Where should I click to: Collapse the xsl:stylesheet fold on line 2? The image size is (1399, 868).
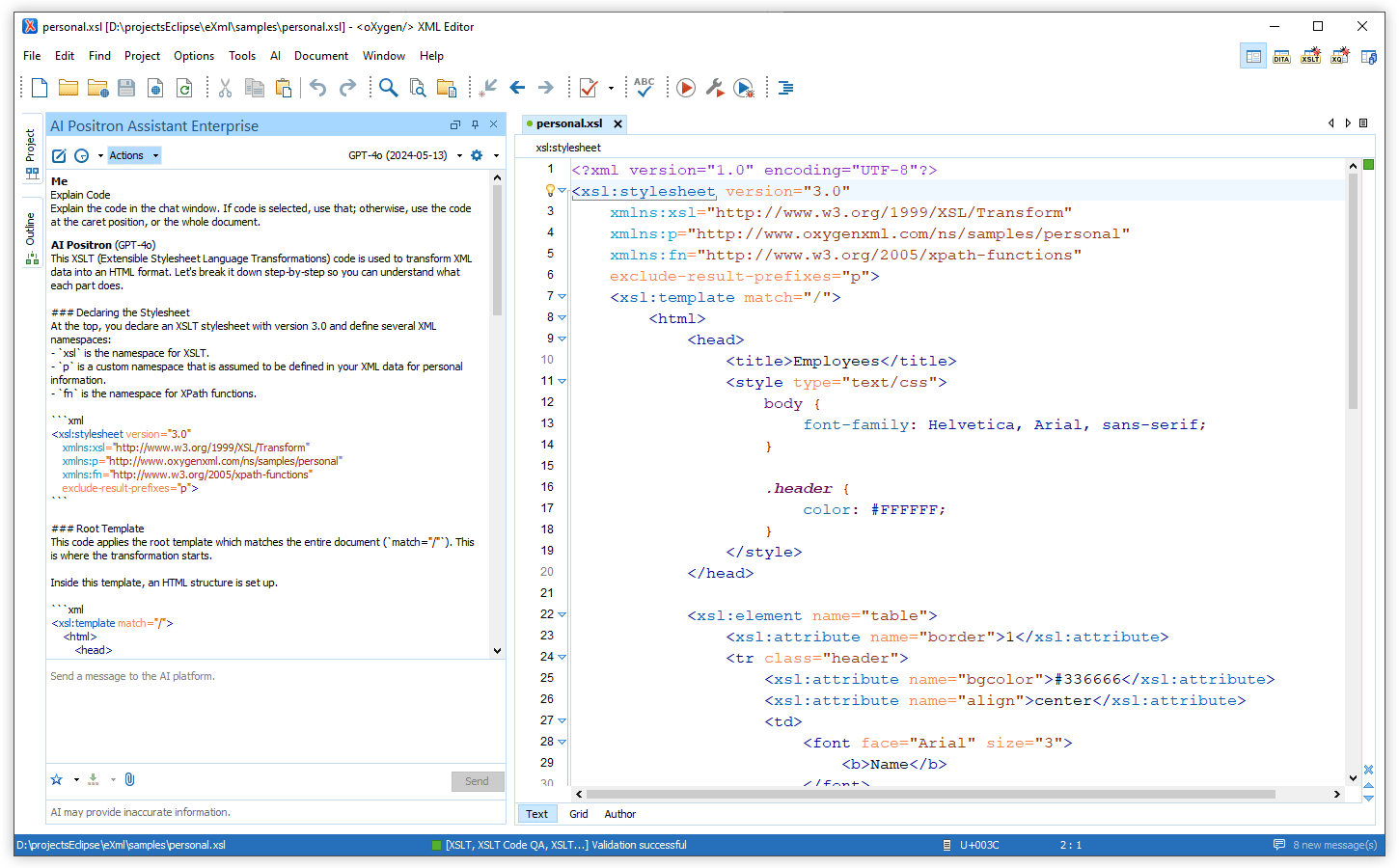[562, 191]
